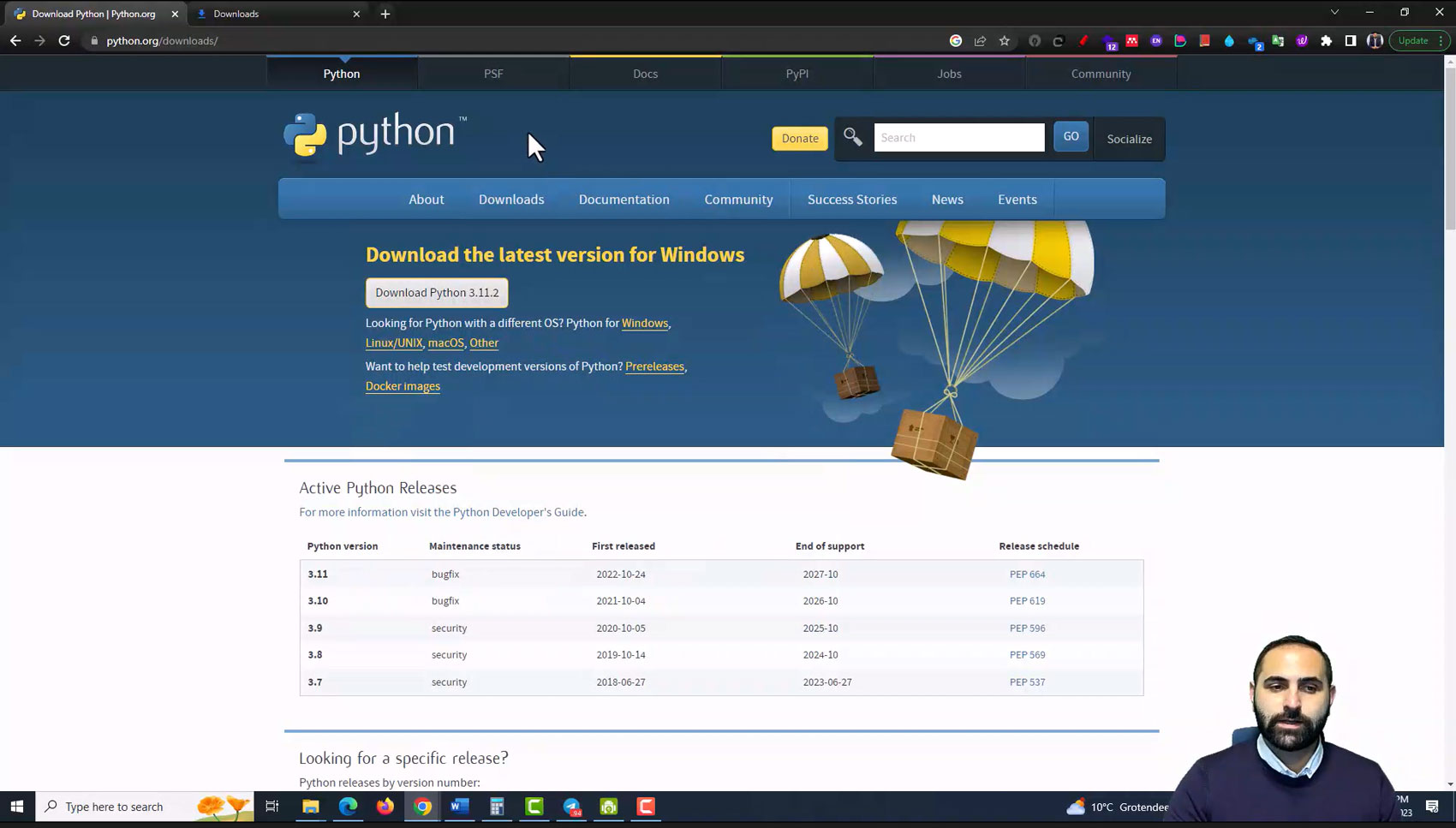Switch to the Downloads browser tab
This screenshot has width=1456, height=828.
278,14
